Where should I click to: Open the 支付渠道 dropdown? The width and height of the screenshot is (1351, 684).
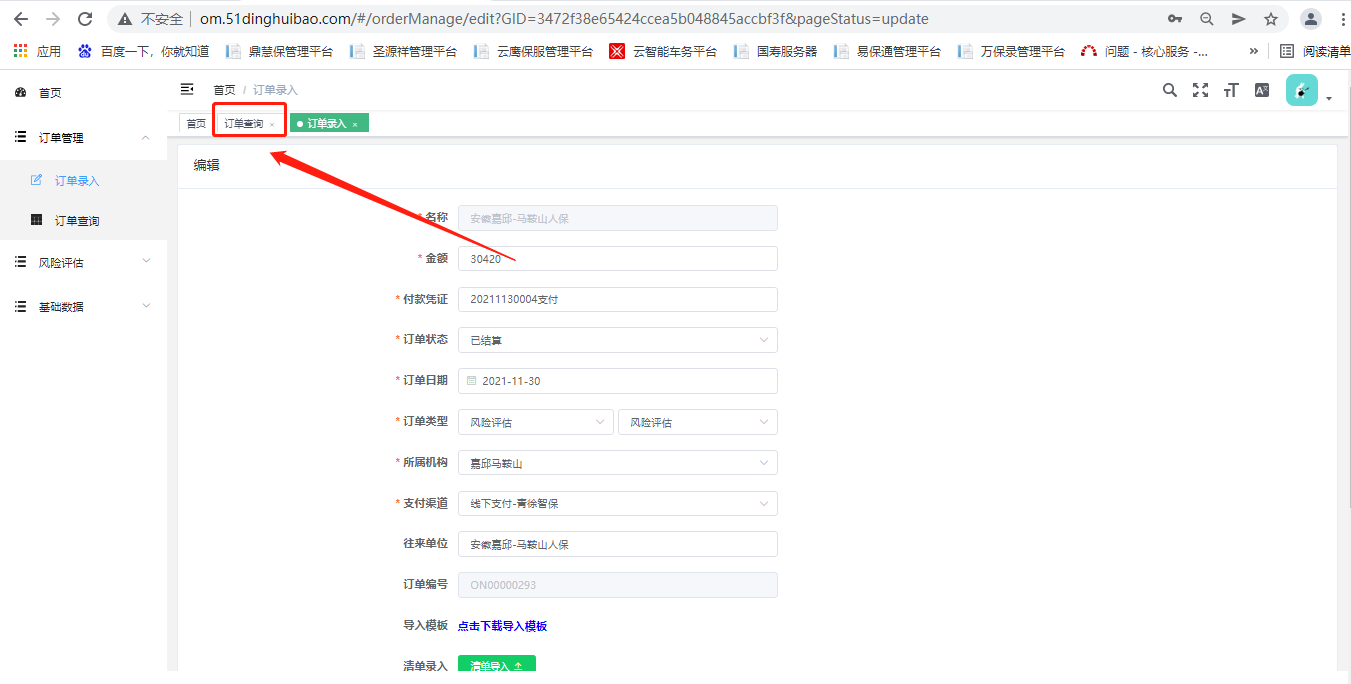point(617,503)
